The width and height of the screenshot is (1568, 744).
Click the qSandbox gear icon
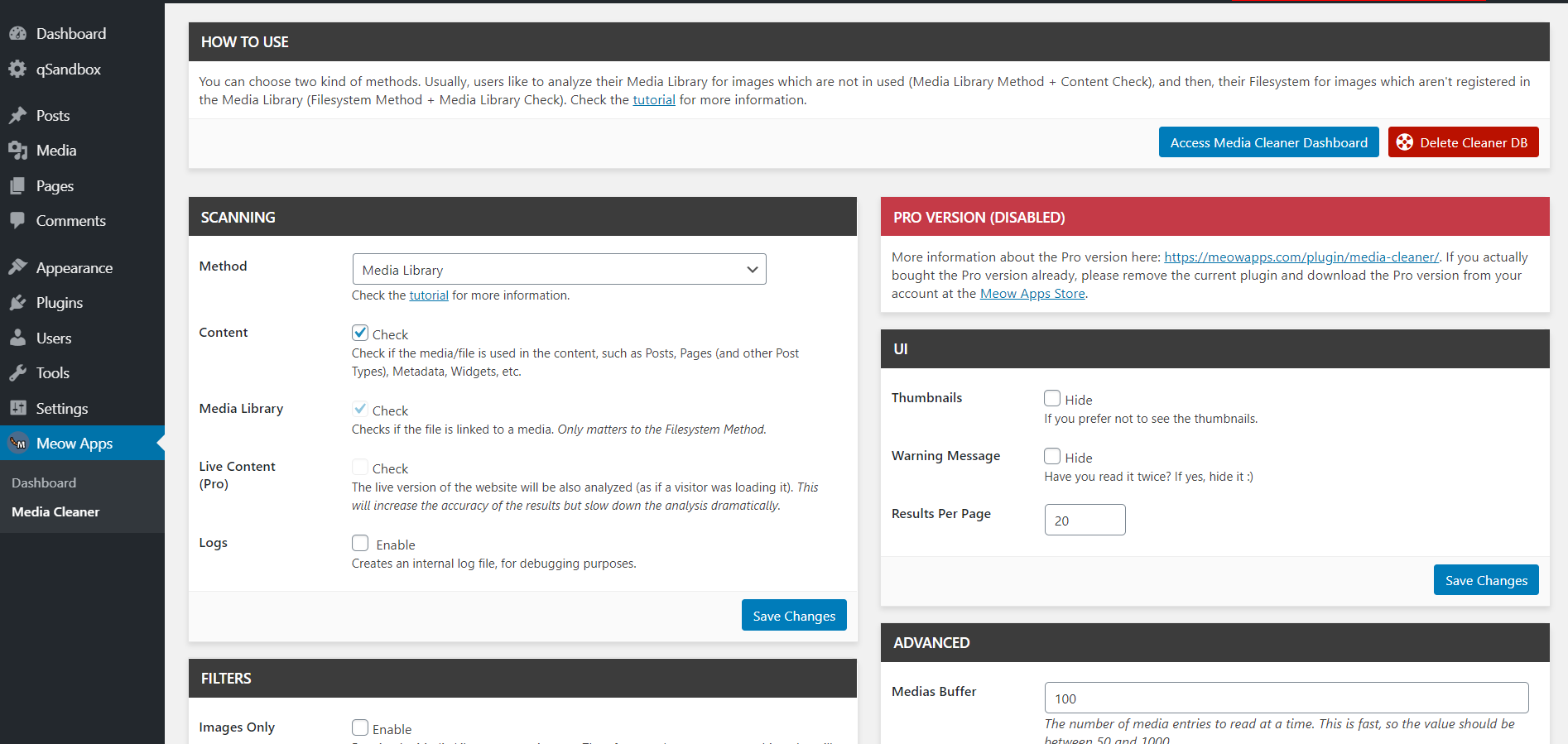(17, 70)
